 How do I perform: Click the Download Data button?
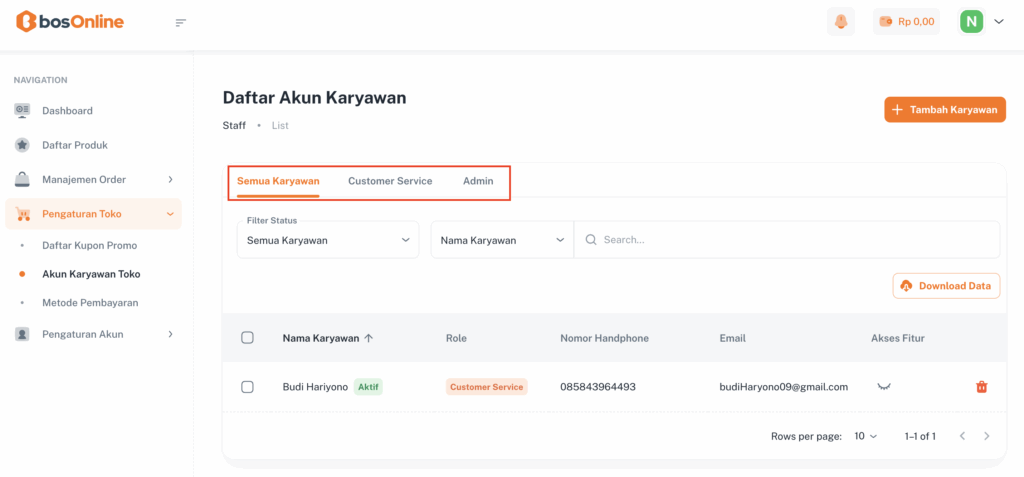click(x=946, y=286)
